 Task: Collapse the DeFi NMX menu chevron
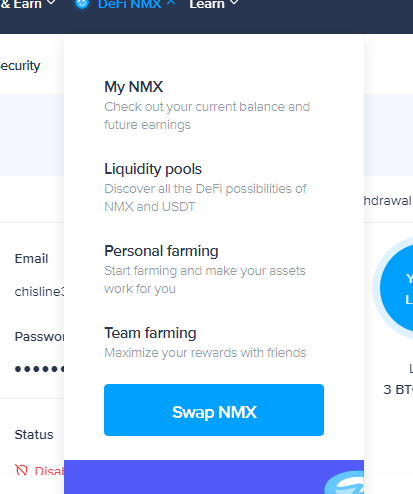click(171, 2)
